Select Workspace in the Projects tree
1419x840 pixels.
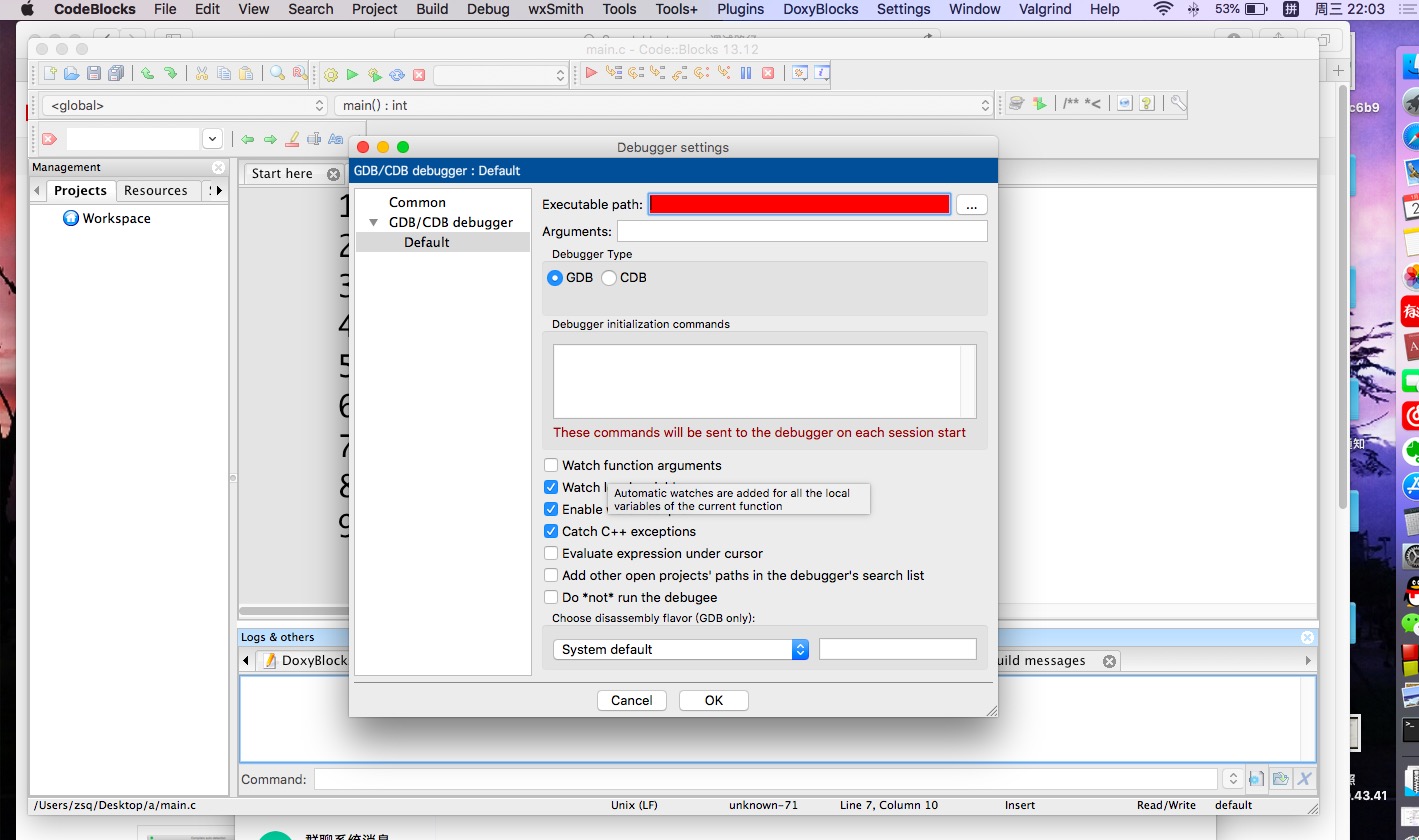pos(107,218)
